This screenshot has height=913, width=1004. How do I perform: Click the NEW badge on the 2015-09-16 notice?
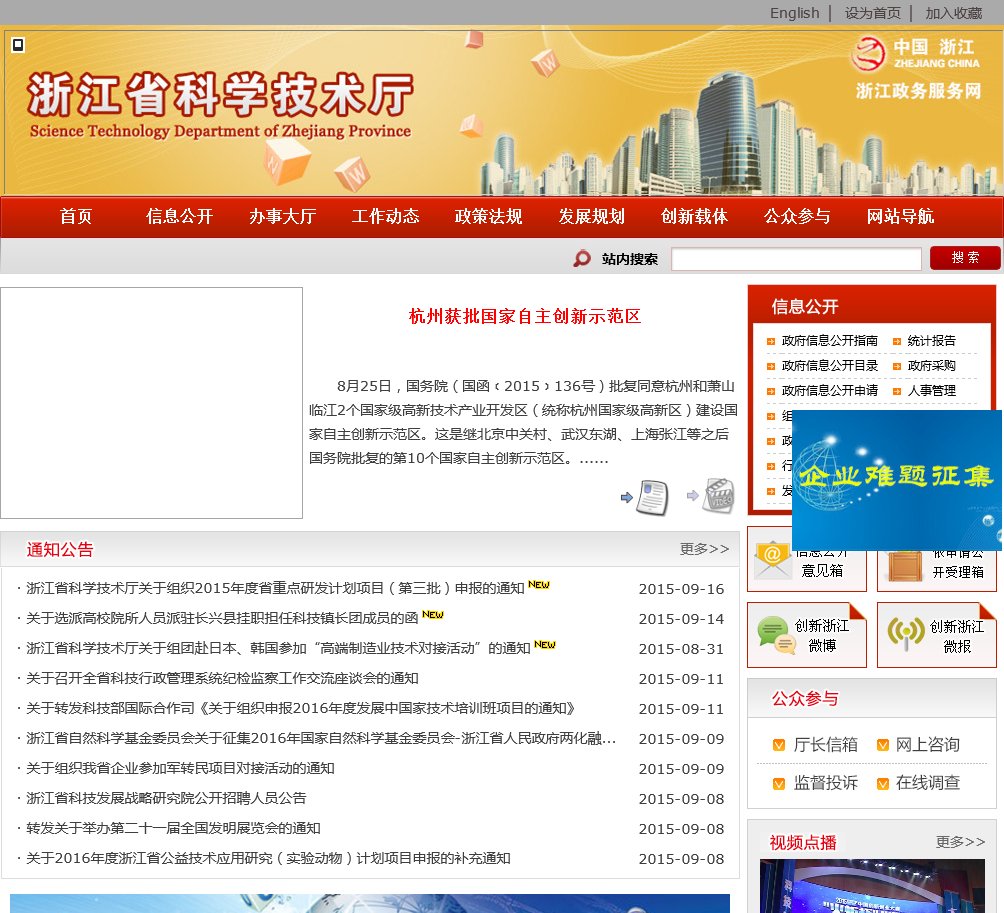tap(538, 585)
